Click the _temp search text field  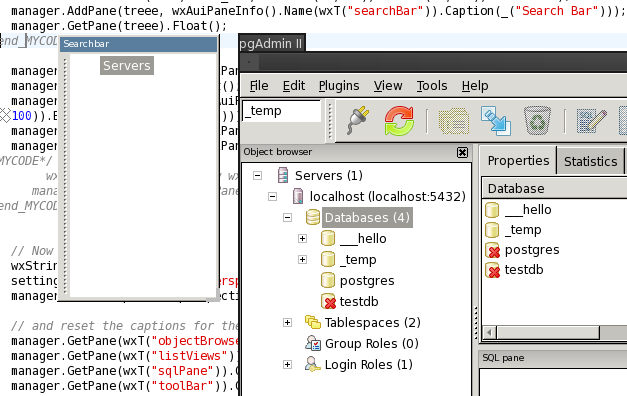[282, 111]
